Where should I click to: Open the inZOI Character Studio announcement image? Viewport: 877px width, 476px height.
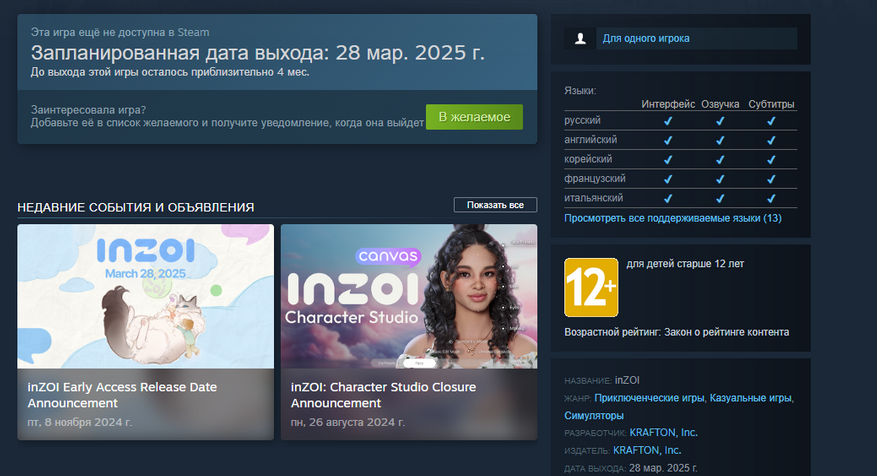409,296
